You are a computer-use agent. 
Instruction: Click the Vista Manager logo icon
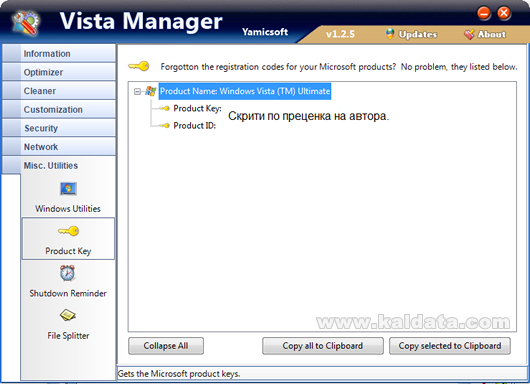(x=26, y=23)
